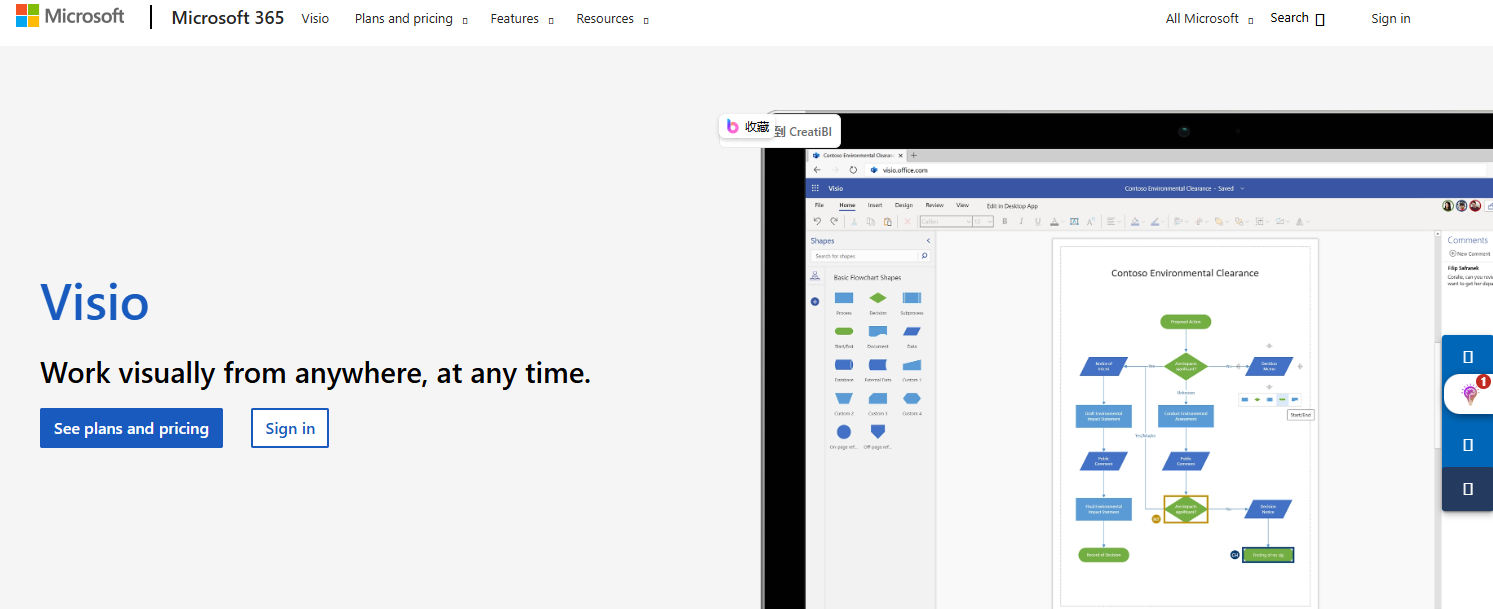1493x609 pixels.
Task: Switch to the View ribbon tab
Action: (x=963, y=205)
